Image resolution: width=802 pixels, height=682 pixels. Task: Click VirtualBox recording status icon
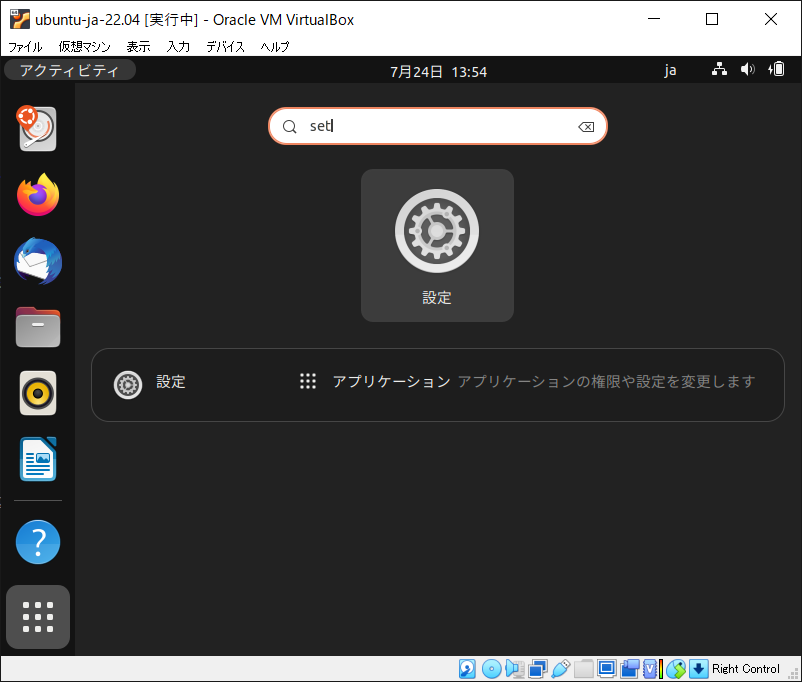point(630,669)
